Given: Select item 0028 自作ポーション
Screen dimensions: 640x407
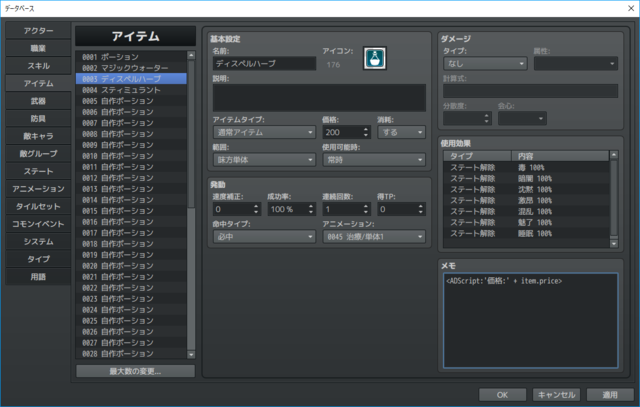Looking at the screenshot, I should click(x=131, y=354).
